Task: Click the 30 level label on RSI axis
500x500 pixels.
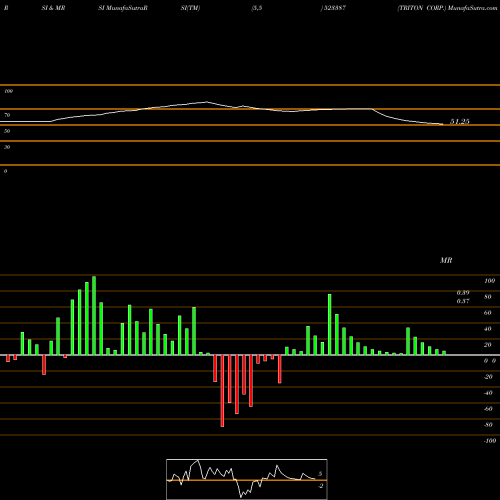Action: pyautogui.click(x=7, y=147)
